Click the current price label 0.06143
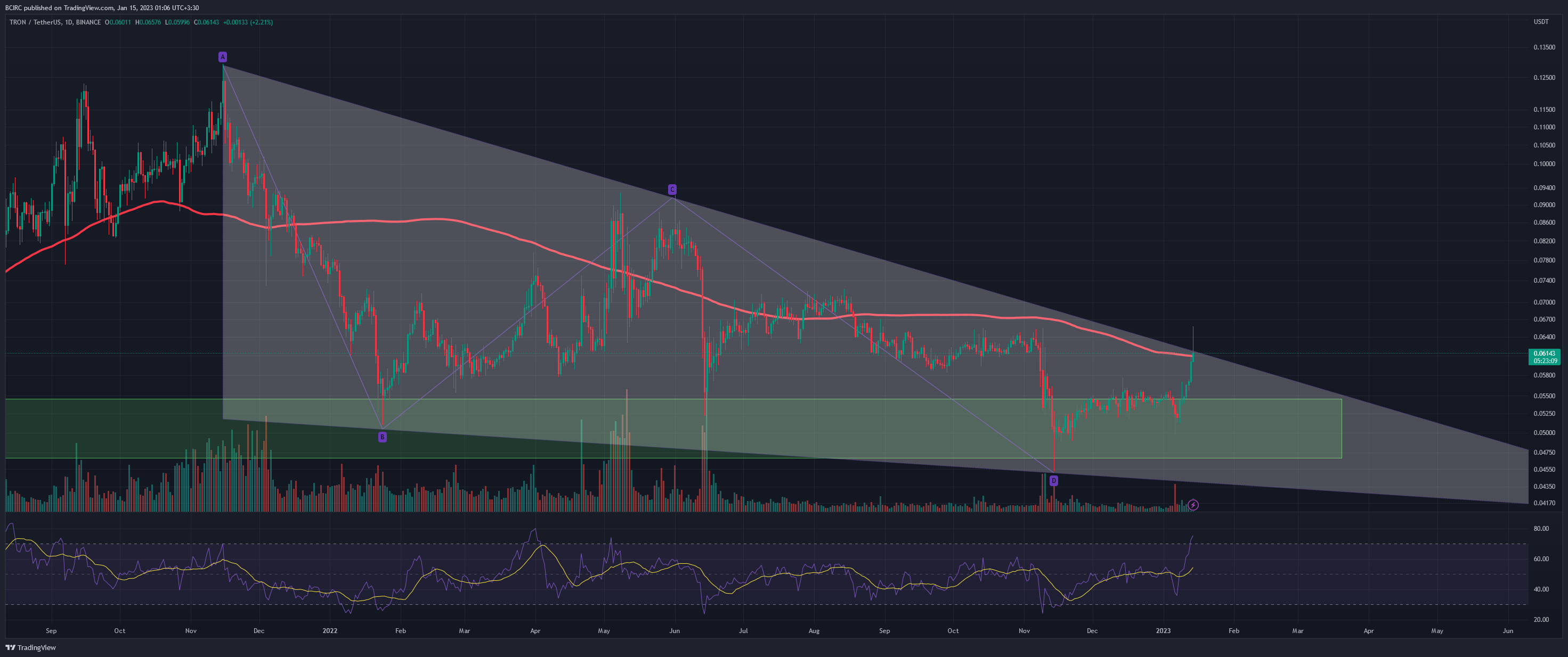Screen dimensions: 1568x657 [1544, 354]
